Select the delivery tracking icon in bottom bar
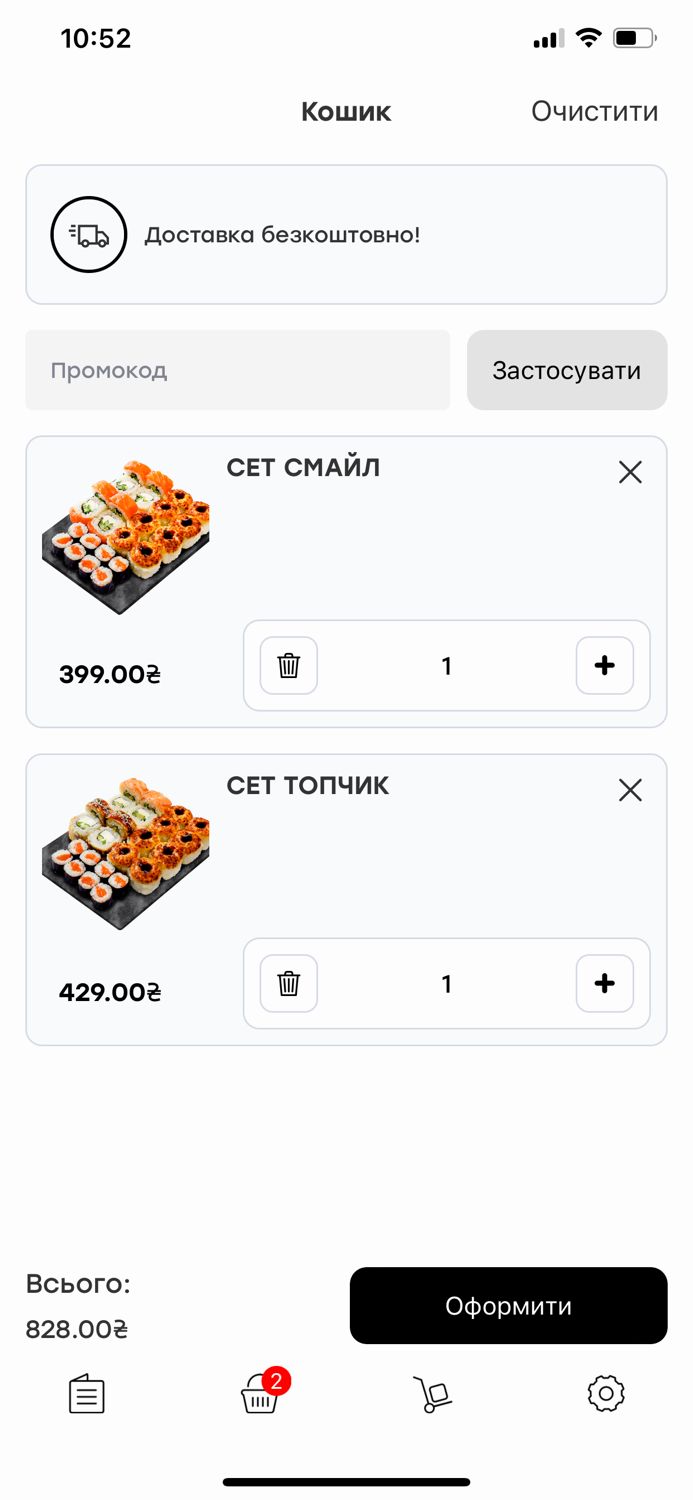 pyautogui.click(x=431, y=1393)
